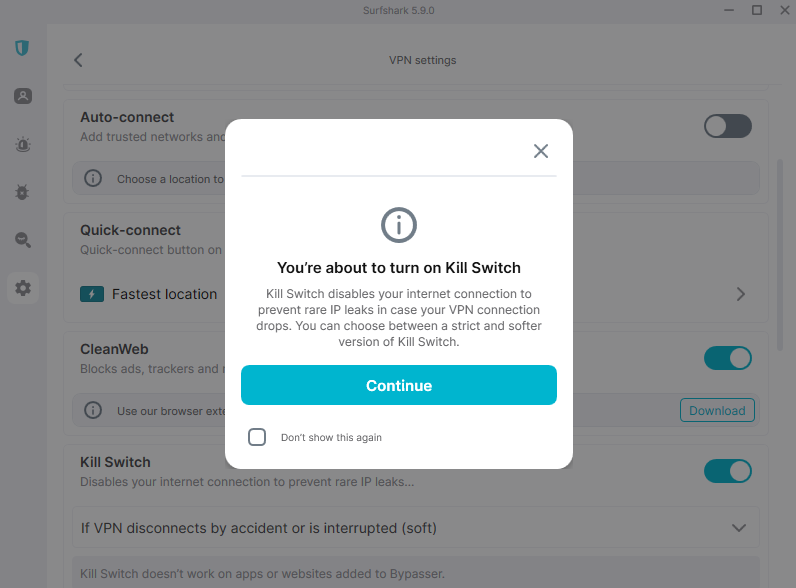Select the Fastest location lightning icon
Image resolution: width=796 pixels, height=588 pixels.
92,294
